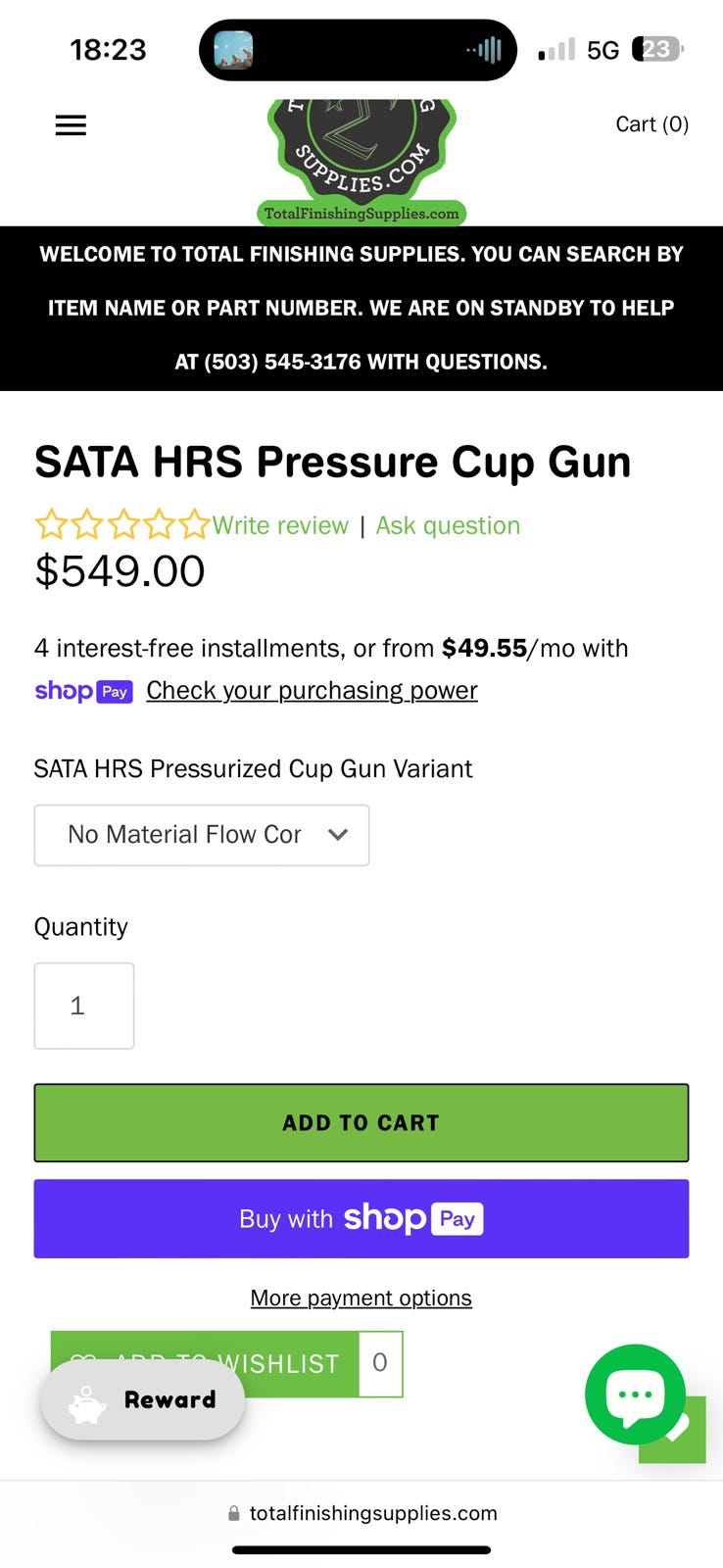Tap the Total Finishing Supplies logo
The image size is (723, 1568).
pyautogui.click(x=361, y=157)
